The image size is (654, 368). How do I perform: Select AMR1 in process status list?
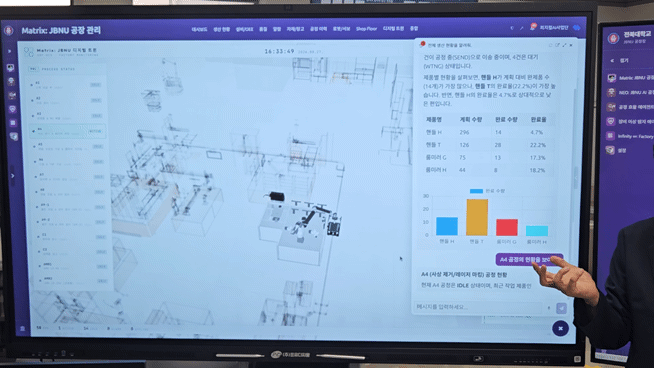74,266
